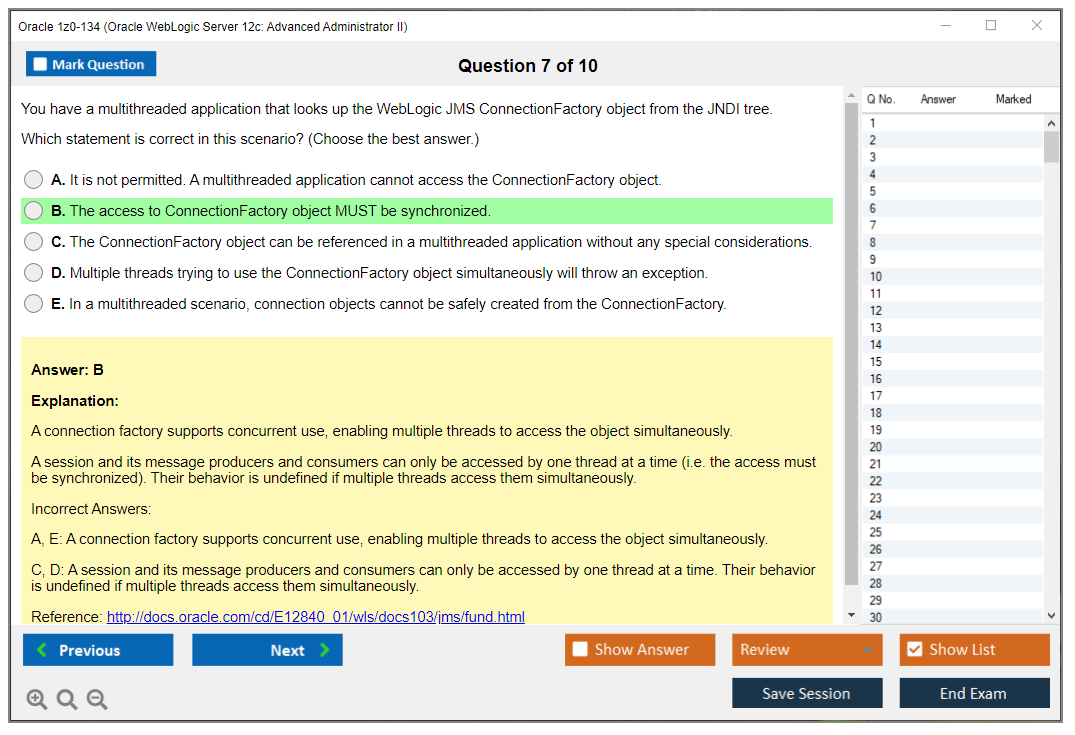Click the green right arrow on Next
1075x735 pixels.
coord(324,650)
